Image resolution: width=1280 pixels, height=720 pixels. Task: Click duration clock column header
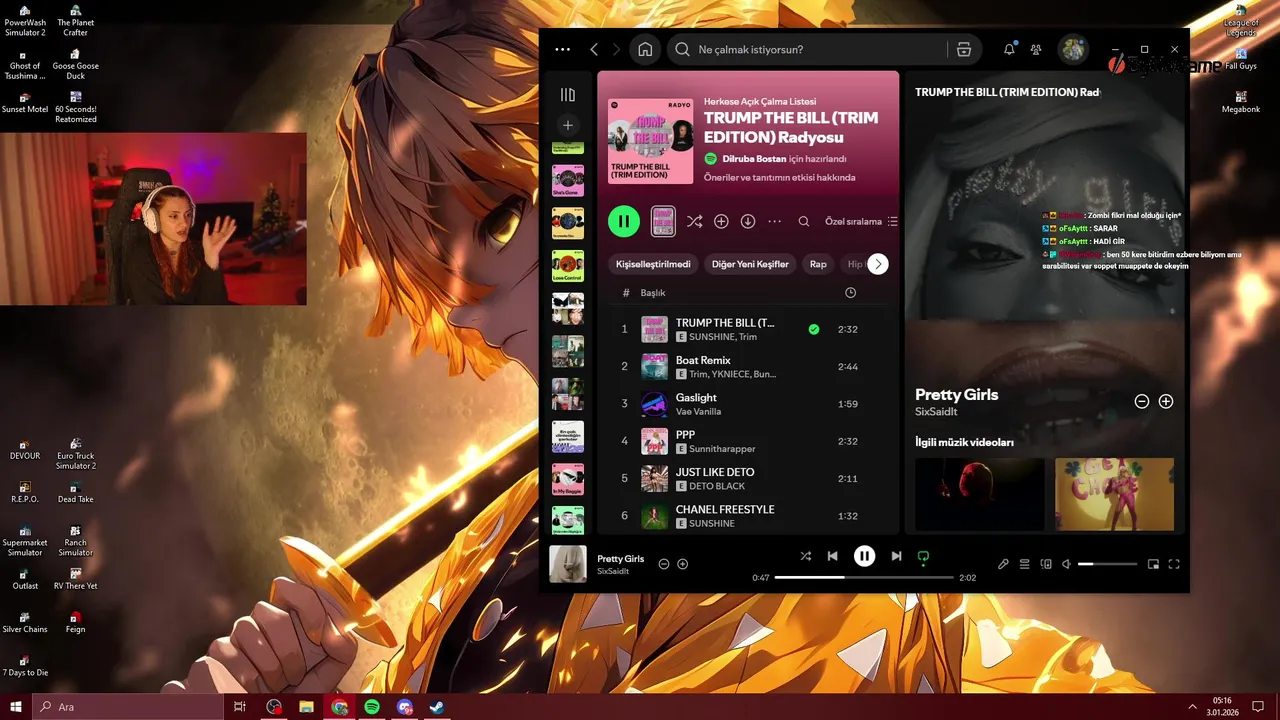850,293
